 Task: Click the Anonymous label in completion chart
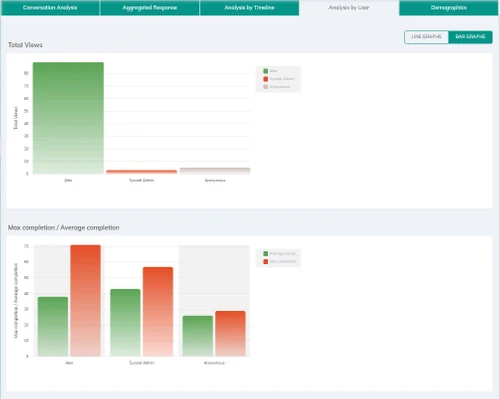[214, 363]
